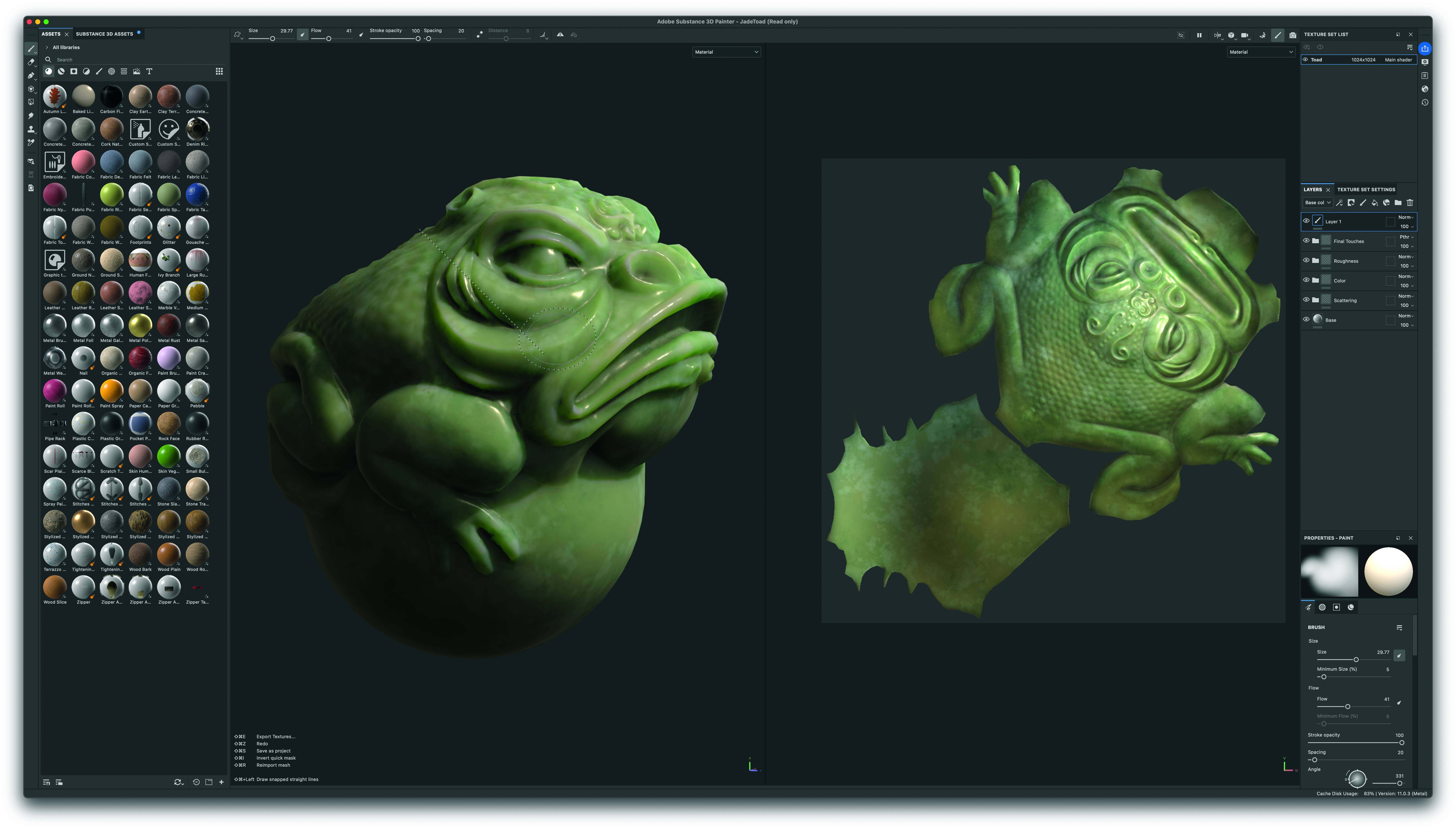This screenshot has height=829, width=1456.
Task: Activate the Polygon Fill tool
Action: tap(31, 102)
